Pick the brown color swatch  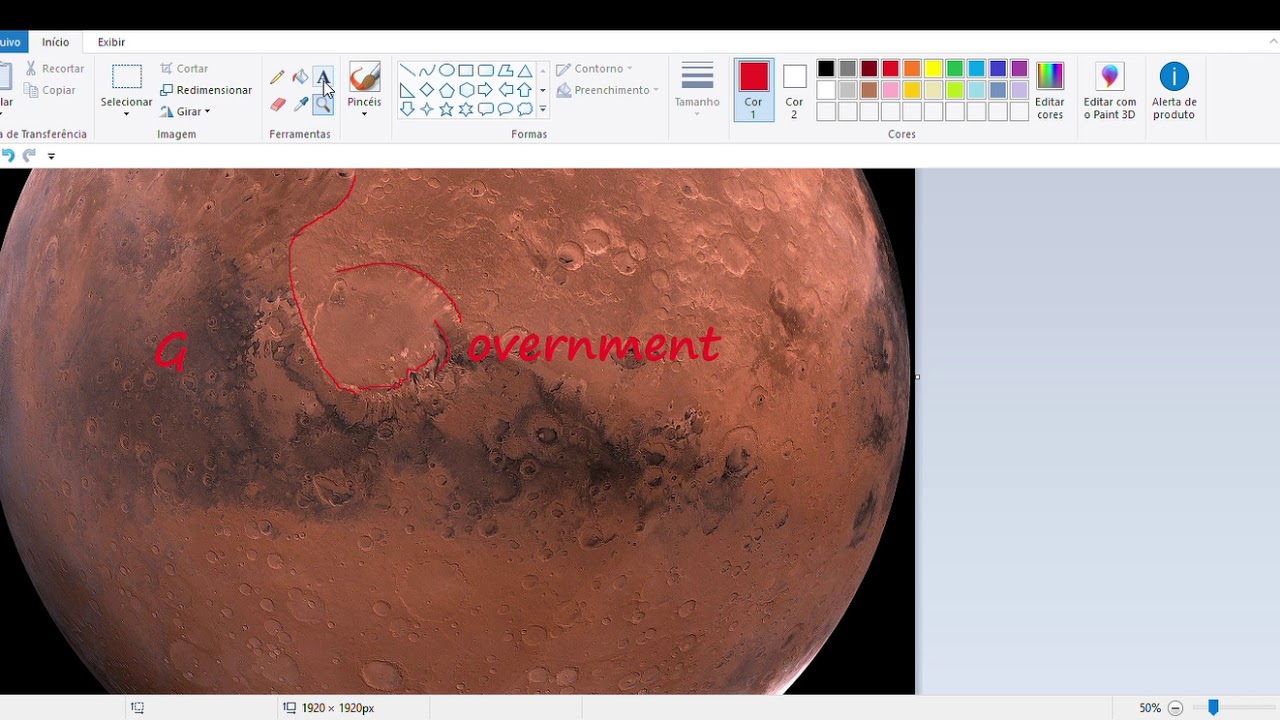tap(869, 90)
